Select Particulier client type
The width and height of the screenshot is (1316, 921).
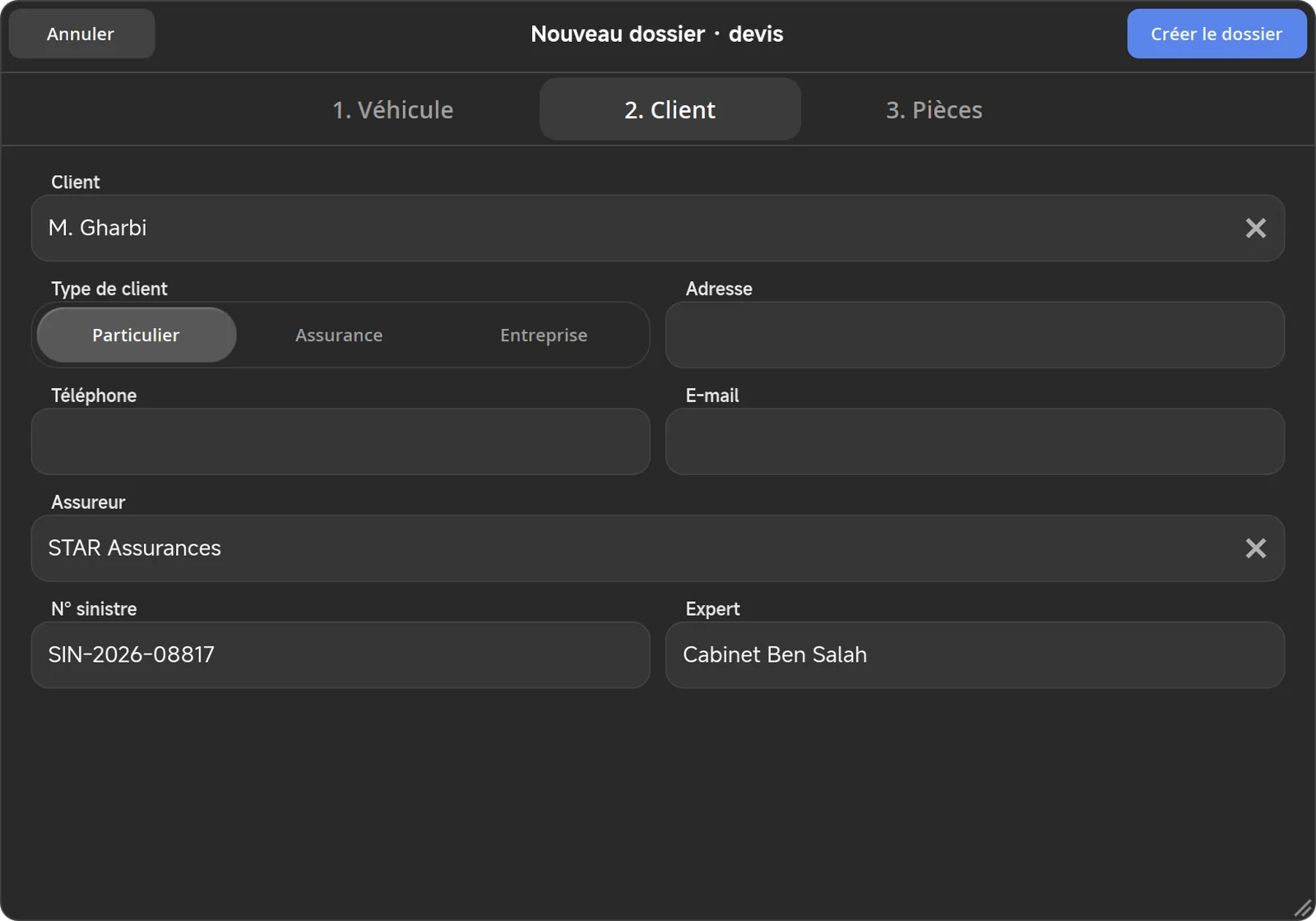pos(137,335)
